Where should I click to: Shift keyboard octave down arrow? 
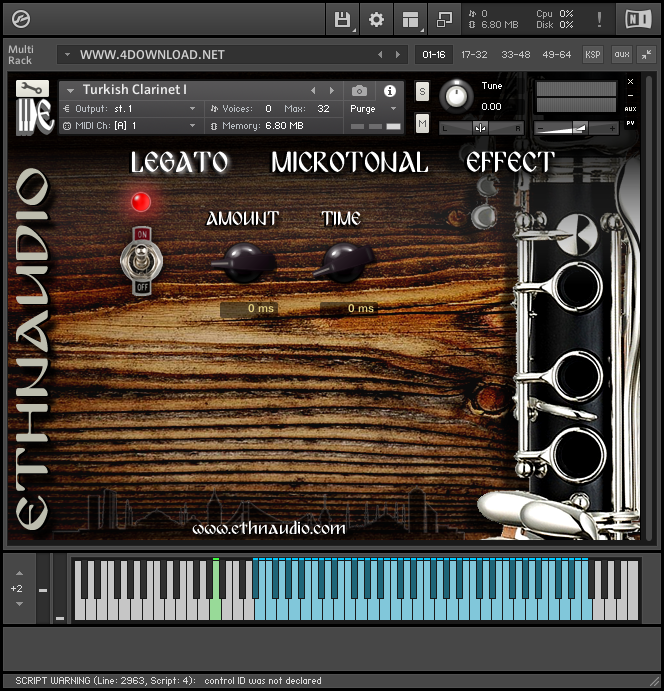19,604
